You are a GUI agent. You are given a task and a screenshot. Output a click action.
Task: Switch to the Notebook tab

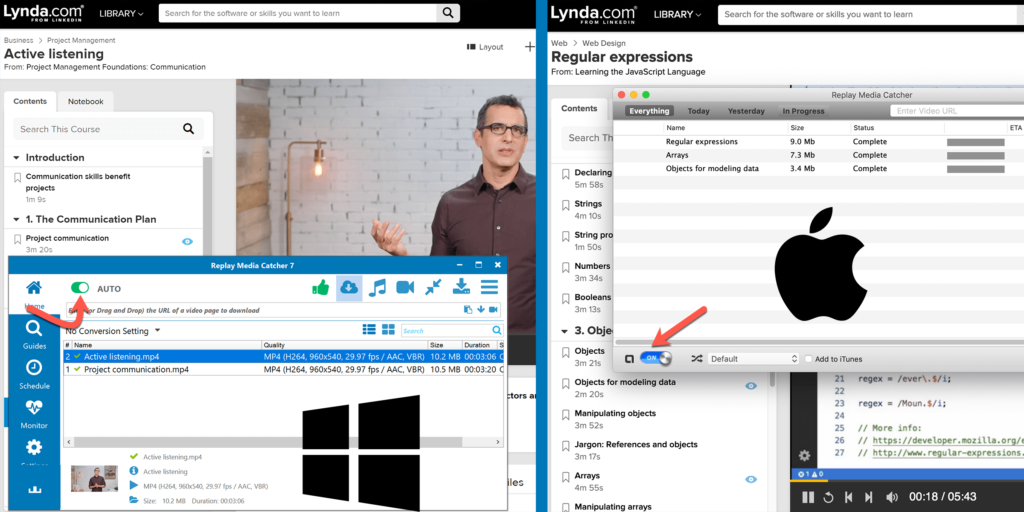[x=86, y=101]
